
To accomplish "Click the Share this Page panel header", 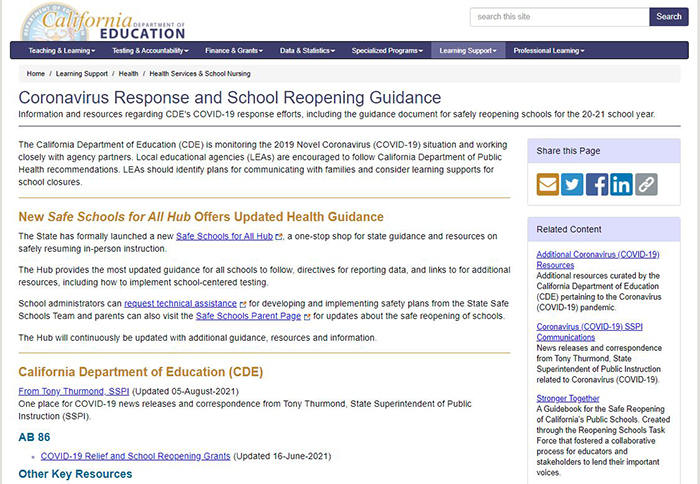I will tap(604, 151).
